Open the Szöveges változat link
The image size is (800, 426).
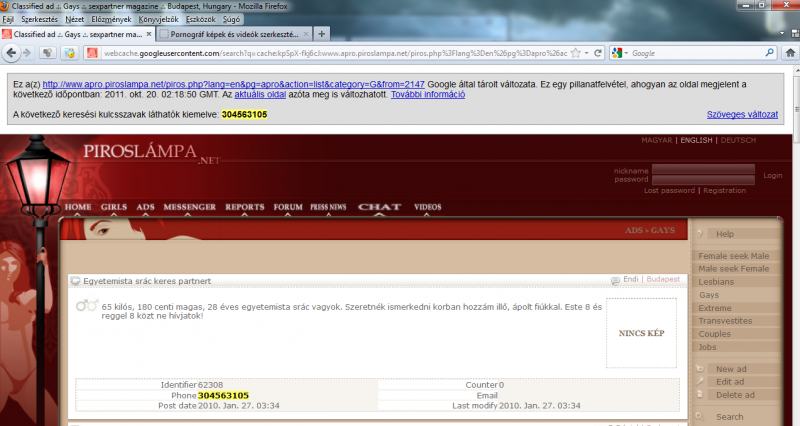pos(742,115)
